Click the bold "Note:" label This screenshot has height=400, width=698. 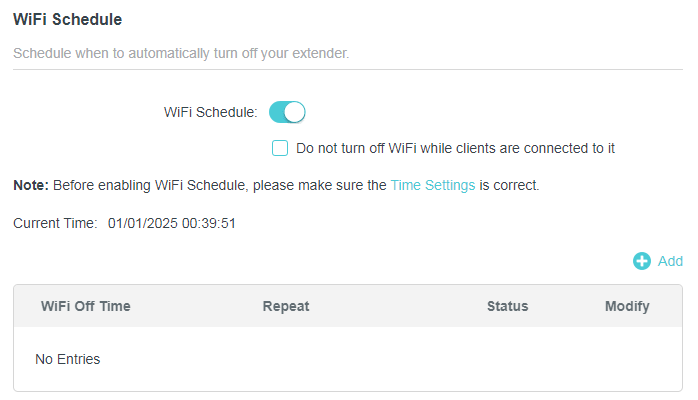click(30, 185)
